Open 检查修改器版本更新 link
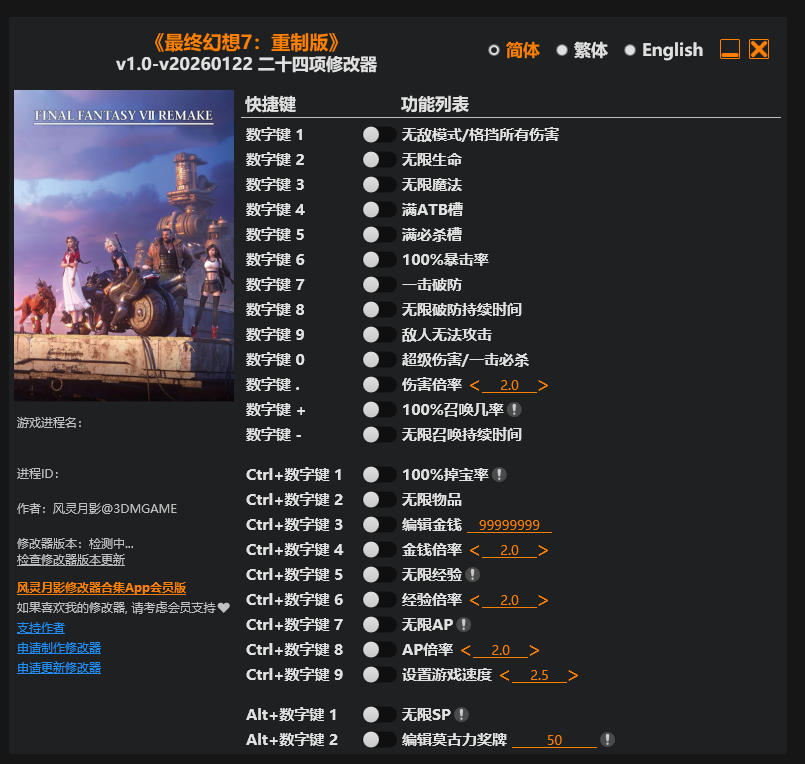Viewport: 805px width, 764px height. 71,560
